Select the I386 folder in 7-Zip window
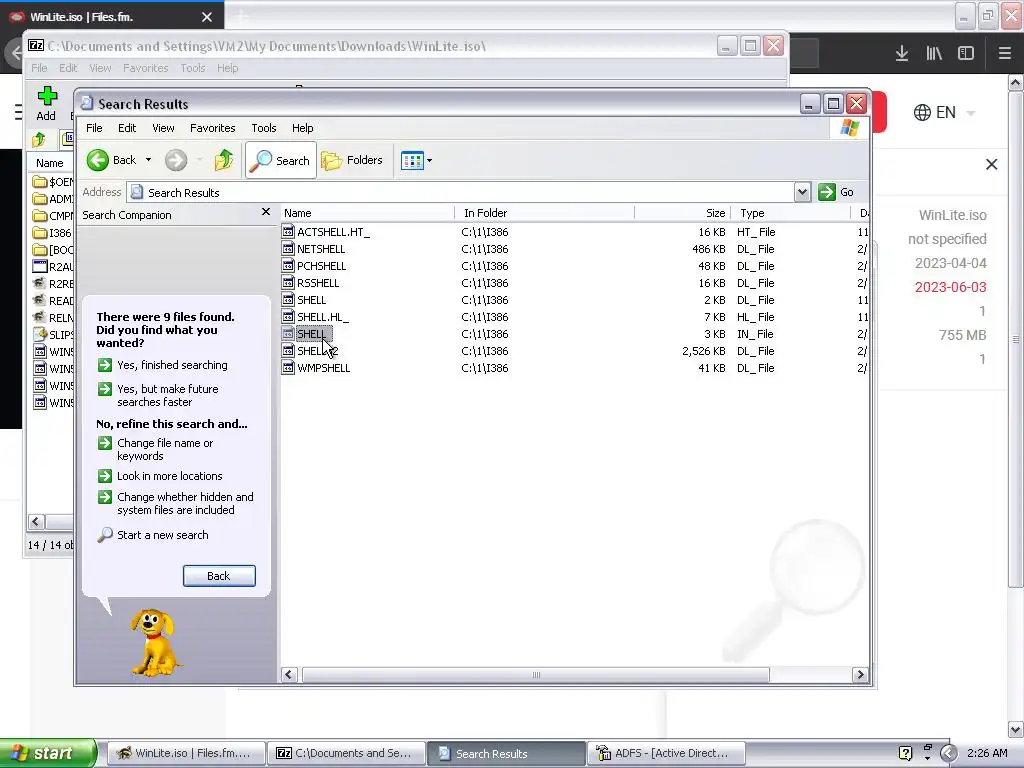Viewport: 1024px width, 768px height. pos(53,232)
